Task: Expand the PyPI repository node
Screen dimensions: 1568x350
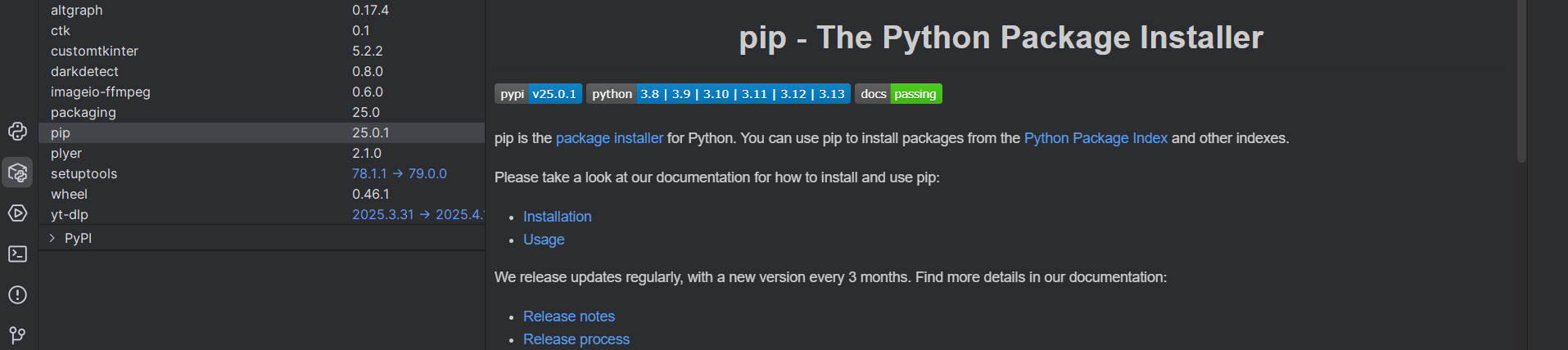Action: (x=52, y=238)
